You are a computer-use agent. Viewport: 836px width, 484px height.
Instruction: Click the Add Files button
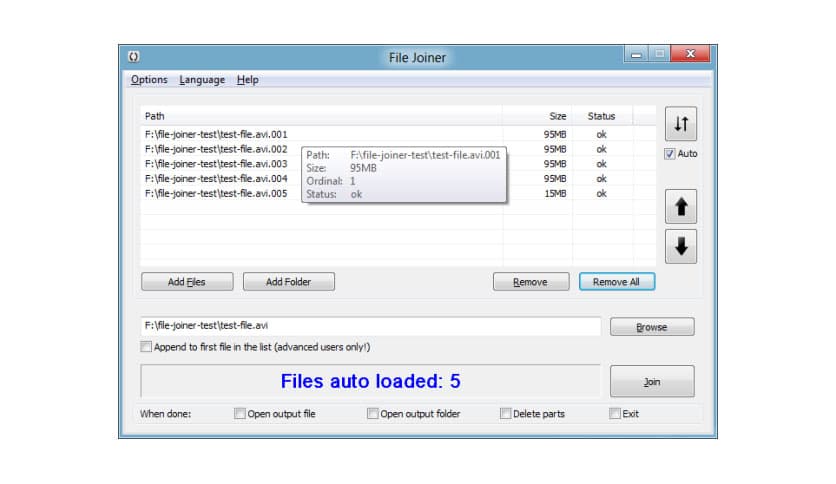[x=187, y=281]
